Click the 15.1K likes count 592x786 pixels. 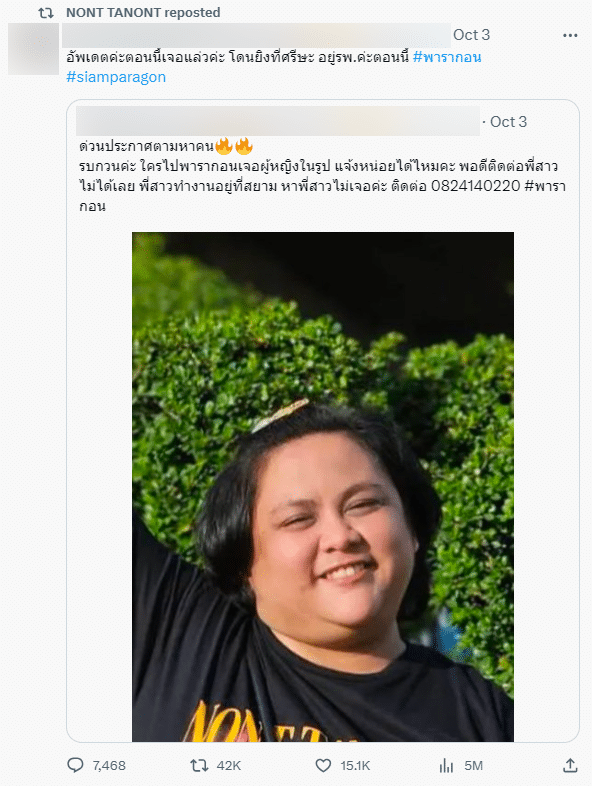point(355,765)
